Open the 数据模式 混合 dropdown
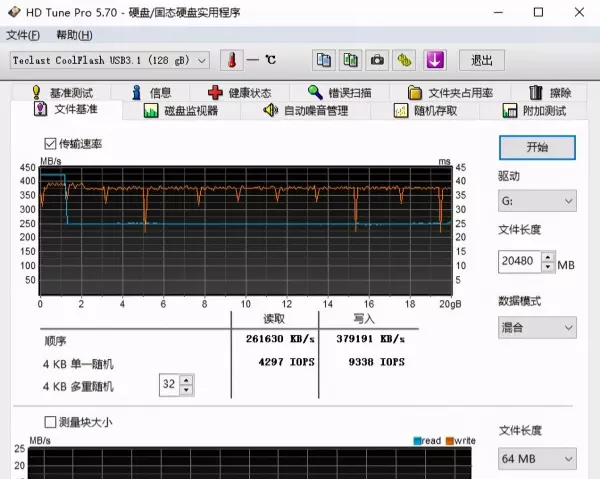The image size is (600, 479). 537,327
